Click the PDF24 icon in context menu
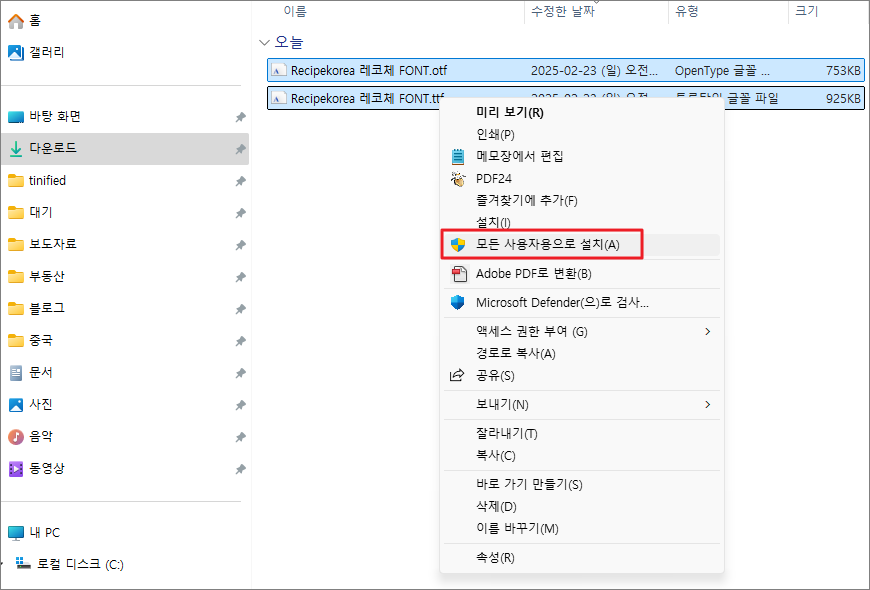Viewport: 870px width, 590px height. click(458, 179)
